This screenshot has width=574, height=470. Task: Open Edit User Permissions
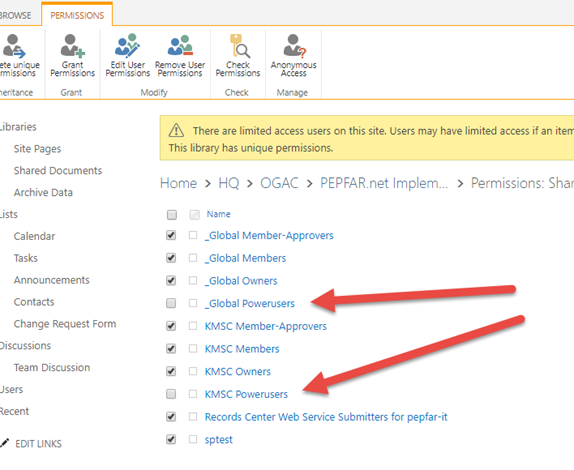(x=127, y=55)
